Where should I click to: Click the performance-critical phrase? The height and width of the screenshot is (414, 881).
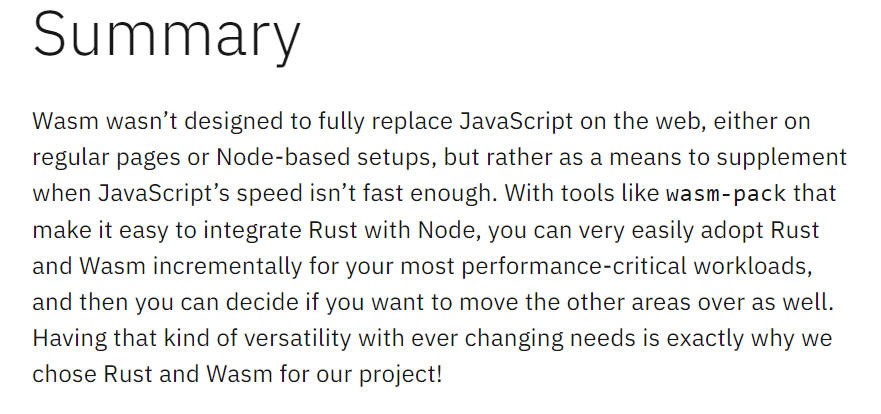(x=574, y=267)
